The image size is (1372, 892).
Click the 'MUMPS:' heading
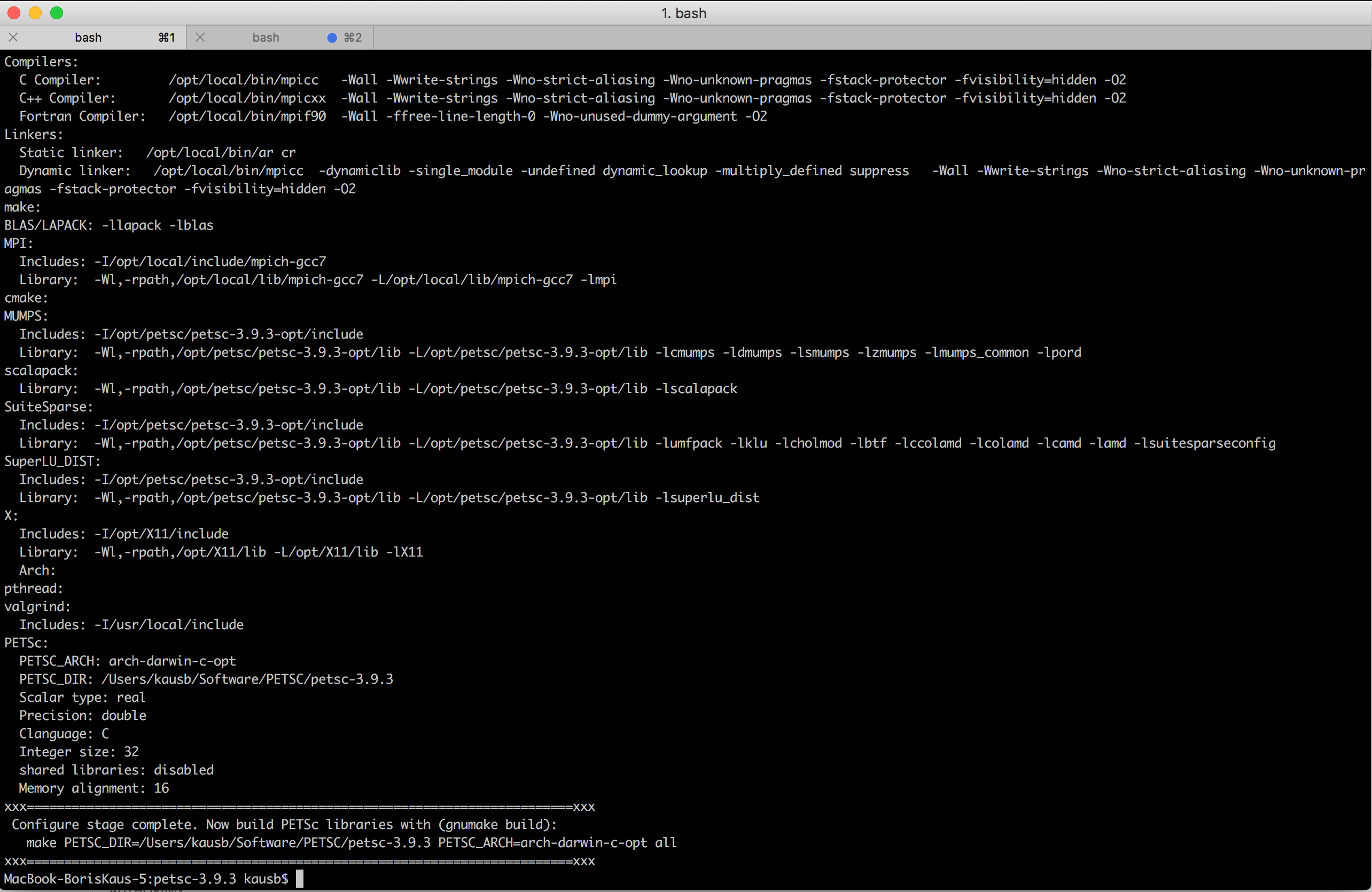coord(26,316)
